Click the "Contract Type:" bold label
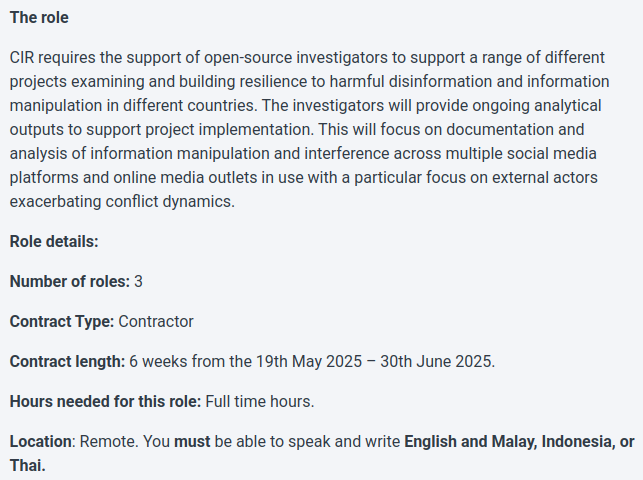643x480 pixels. tap(62, 322)
